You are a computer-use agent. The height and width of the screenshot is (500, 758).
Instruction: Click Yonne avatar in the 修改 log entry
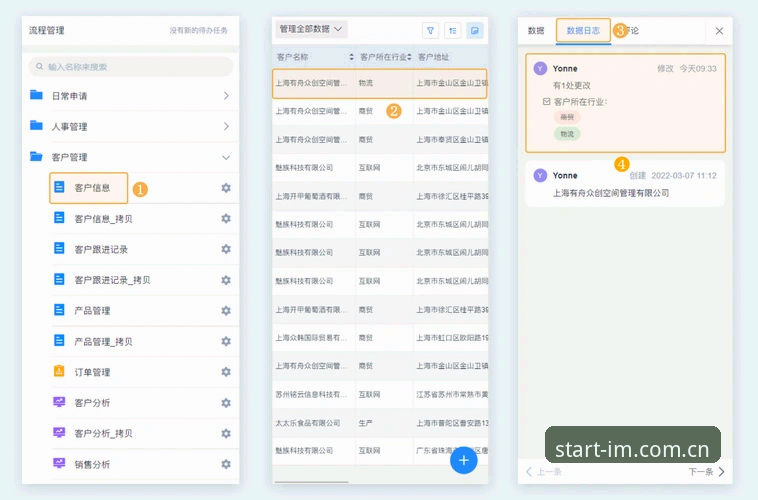(540, 68)
